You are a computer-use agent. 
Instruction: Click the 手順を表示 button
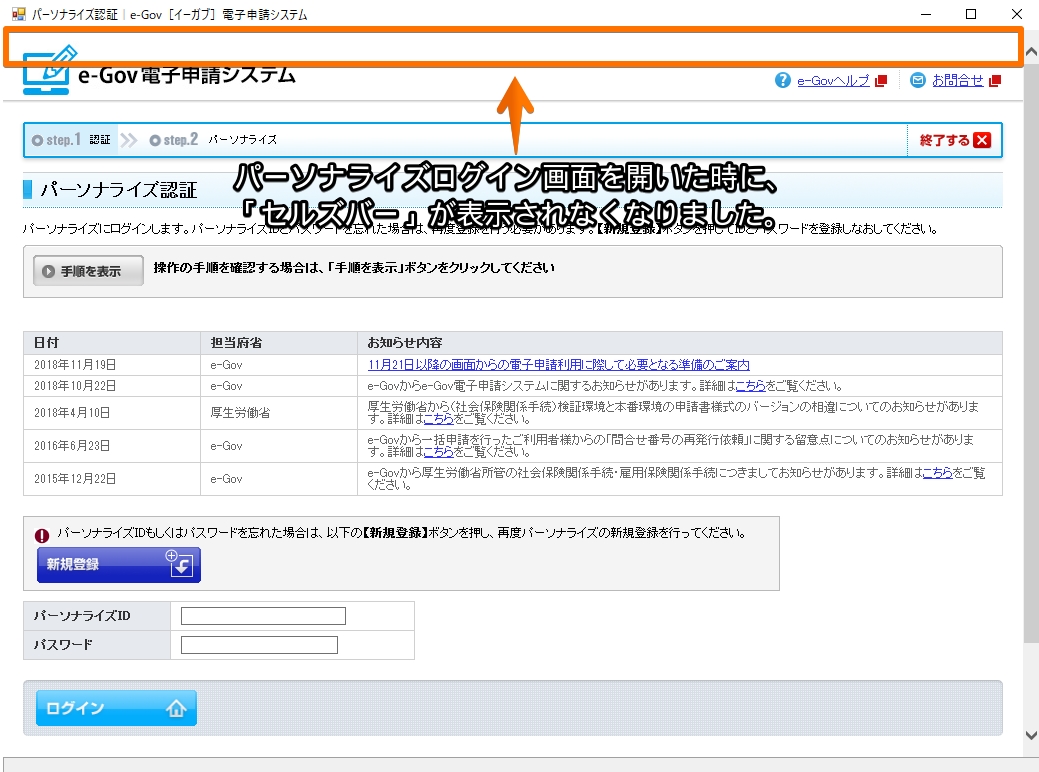point(89,271)
